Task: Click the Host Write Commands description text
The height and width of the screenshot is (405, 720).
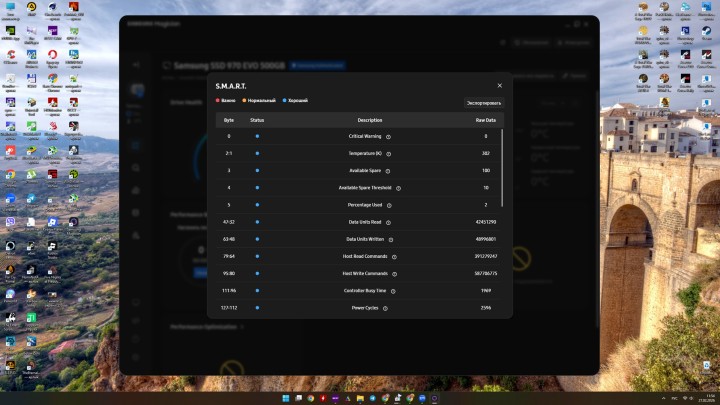Action: tap(365, 273)
